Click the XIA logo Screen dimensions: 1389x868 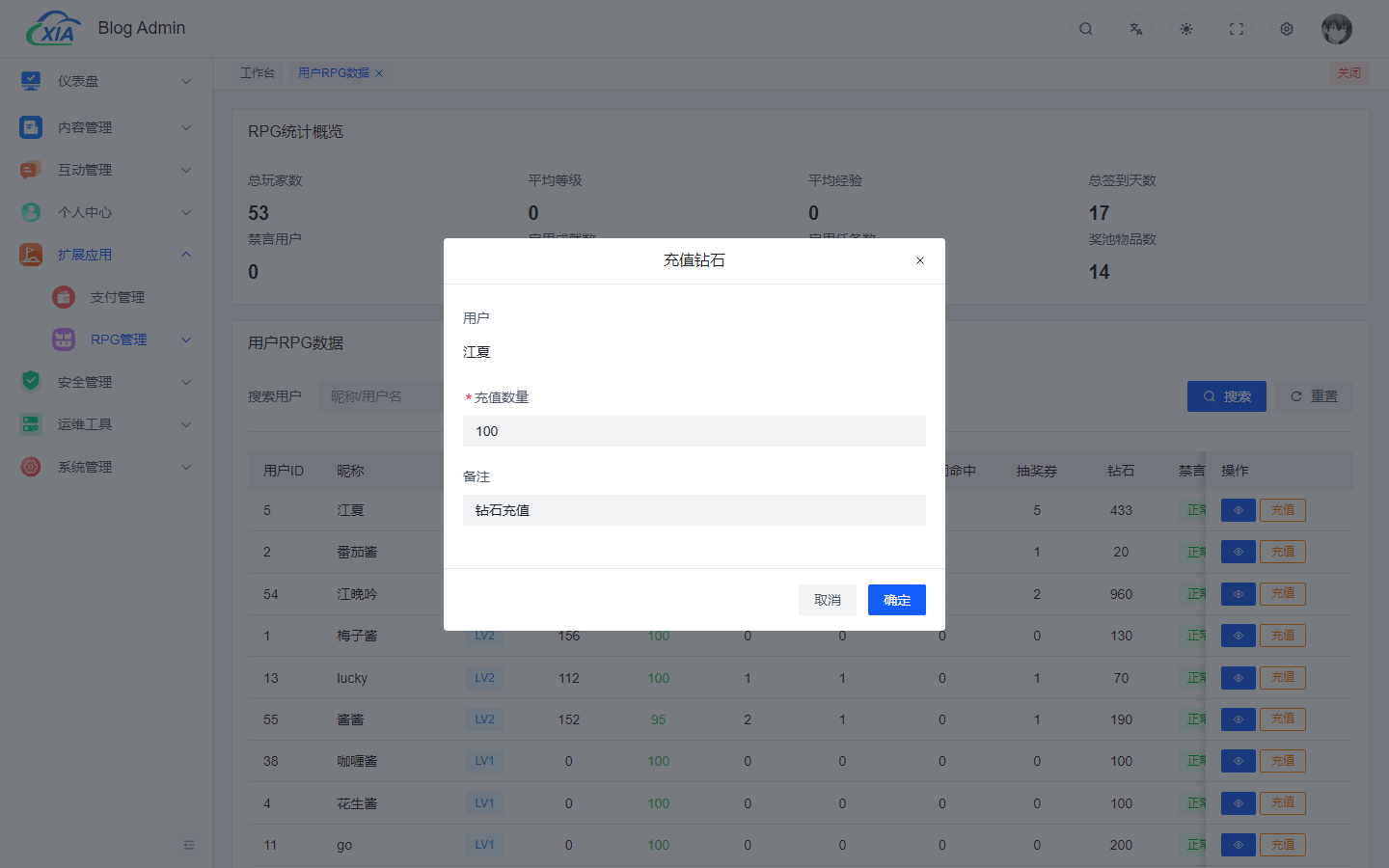pos(54,29)
